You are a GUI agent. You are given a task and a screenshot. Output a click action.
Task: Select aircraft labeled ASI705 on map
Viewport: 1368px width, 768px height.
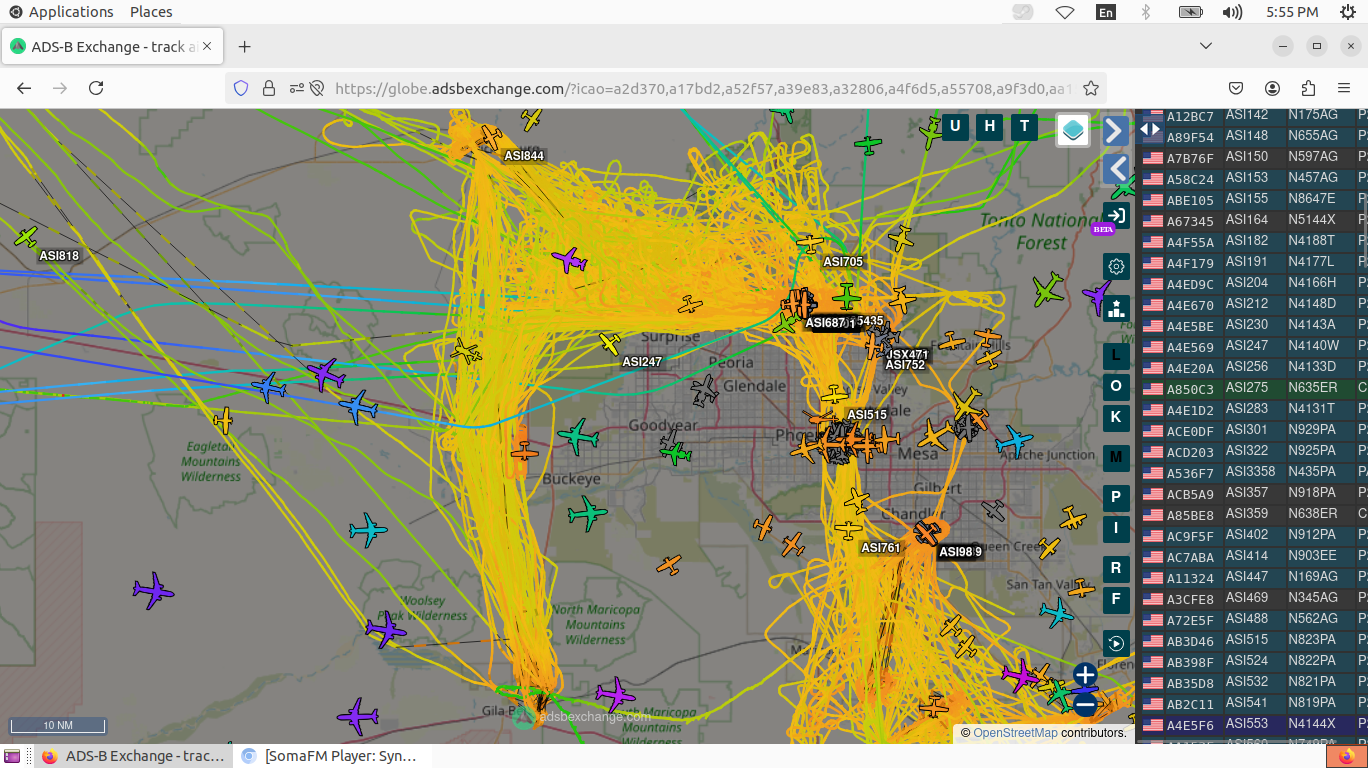tap(809, 243)
